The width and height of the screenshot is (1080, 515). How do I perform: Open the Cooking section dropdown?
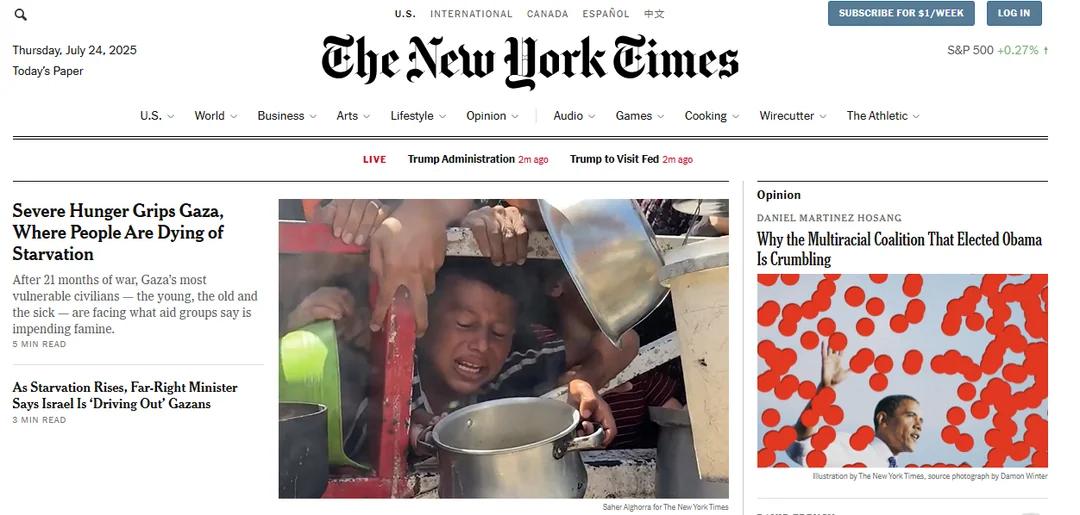[x=735, y=116]
